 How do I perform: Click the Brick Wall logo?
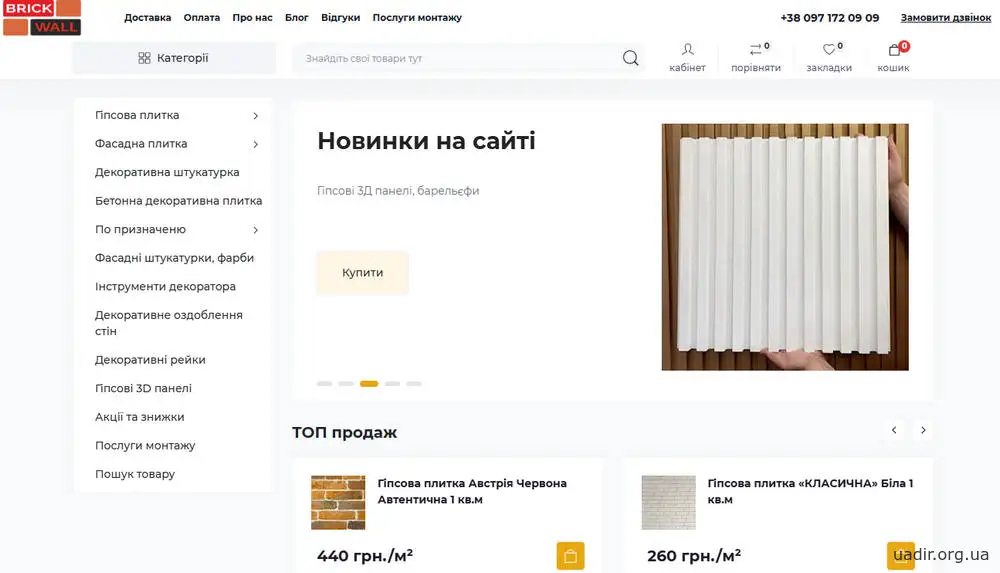pos(42,18)
